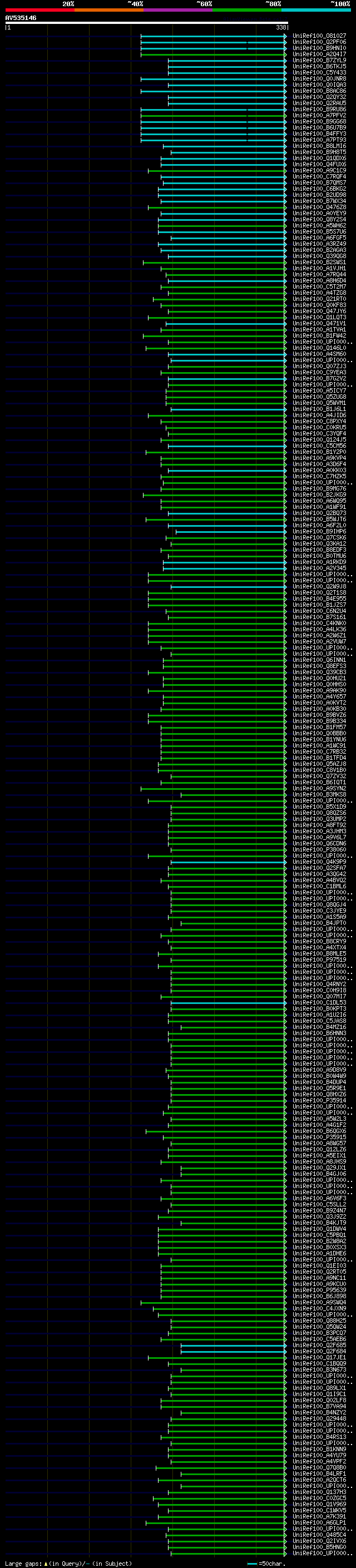Open hit UniRef100_C7RQF4
356x1568 pixels.
pyautogui.click(x=319, y=176)
